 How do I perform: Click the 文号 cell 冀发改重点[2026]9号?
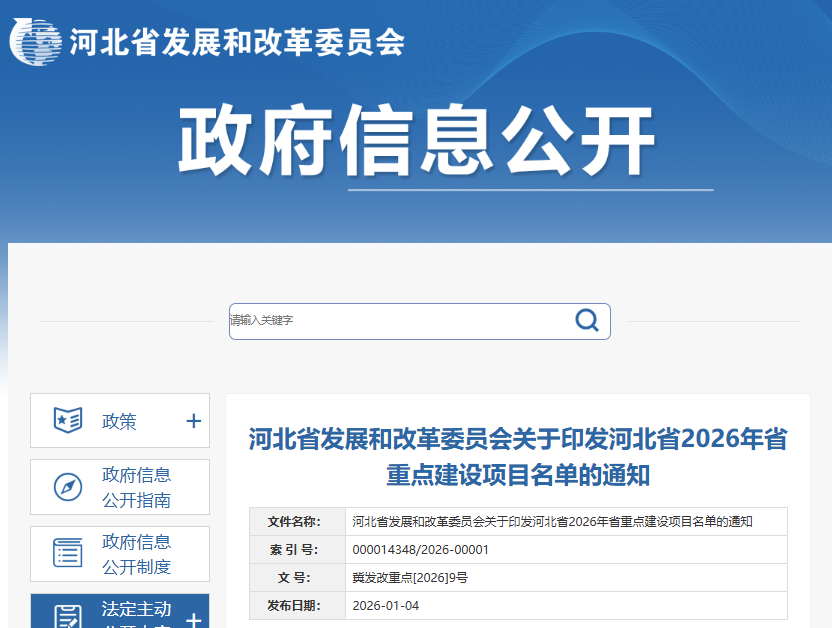point(415,575)
